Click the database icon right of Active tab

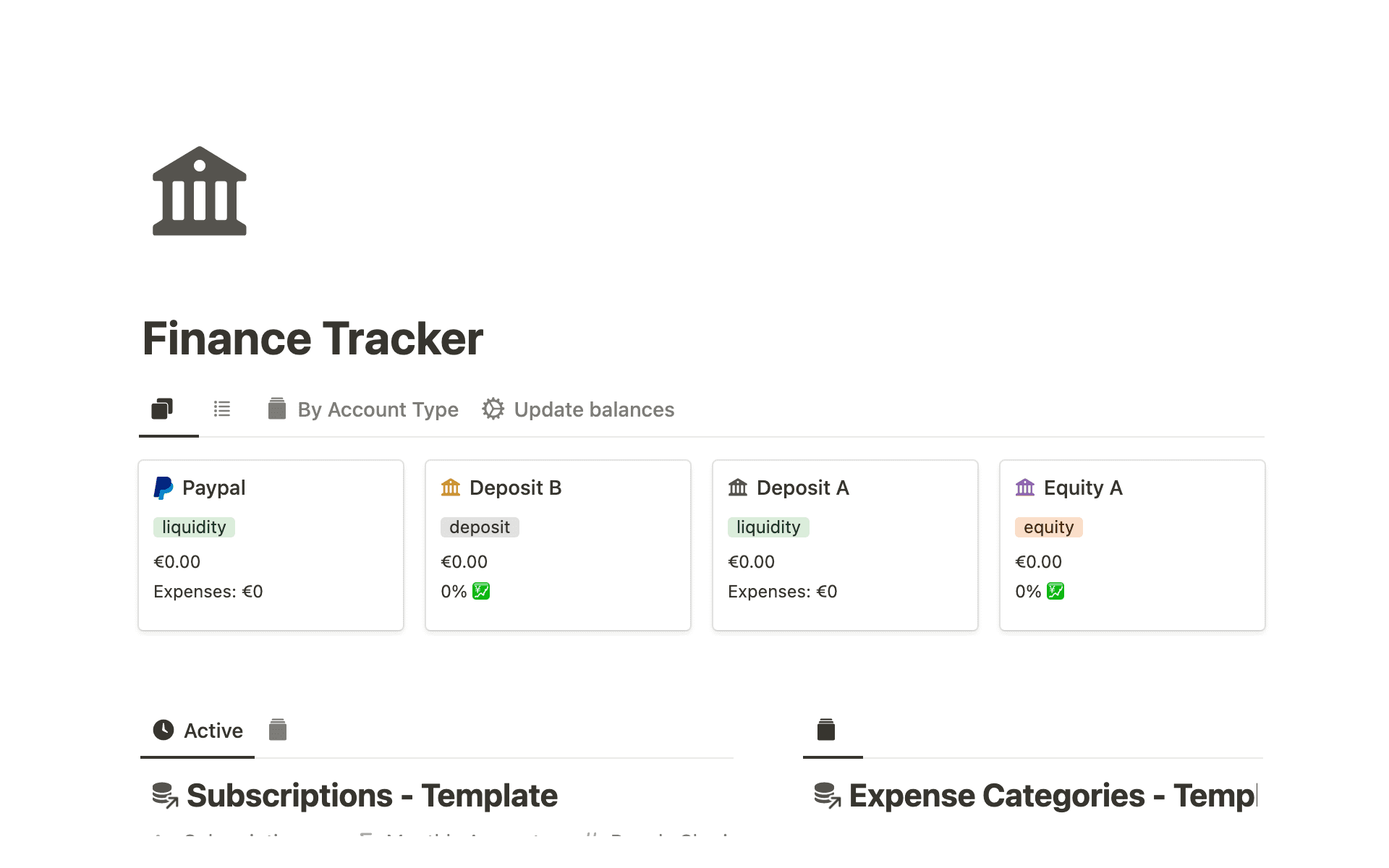(x=277, y=730)
